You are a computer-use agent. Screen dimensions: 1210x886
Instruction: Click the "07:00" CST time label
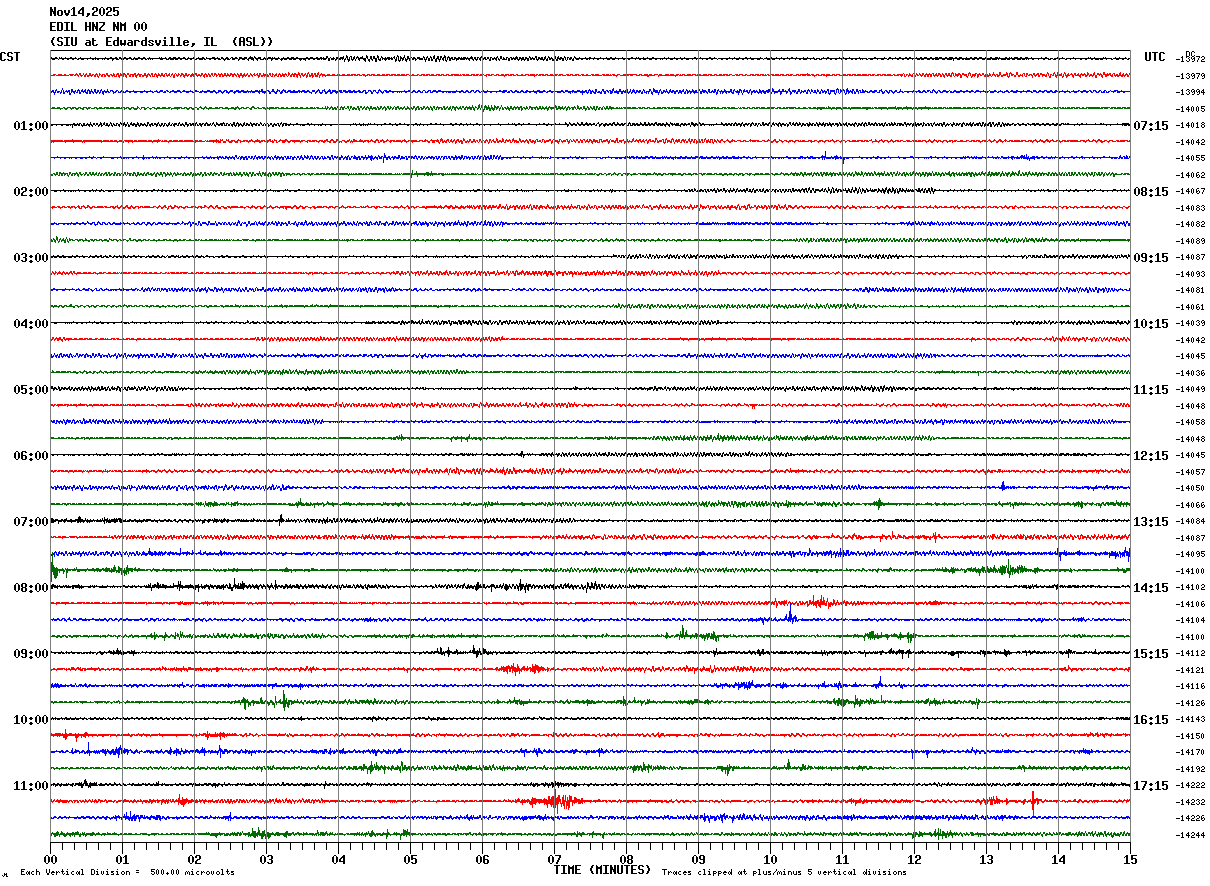pyautogui.click(x=31, y=522)
